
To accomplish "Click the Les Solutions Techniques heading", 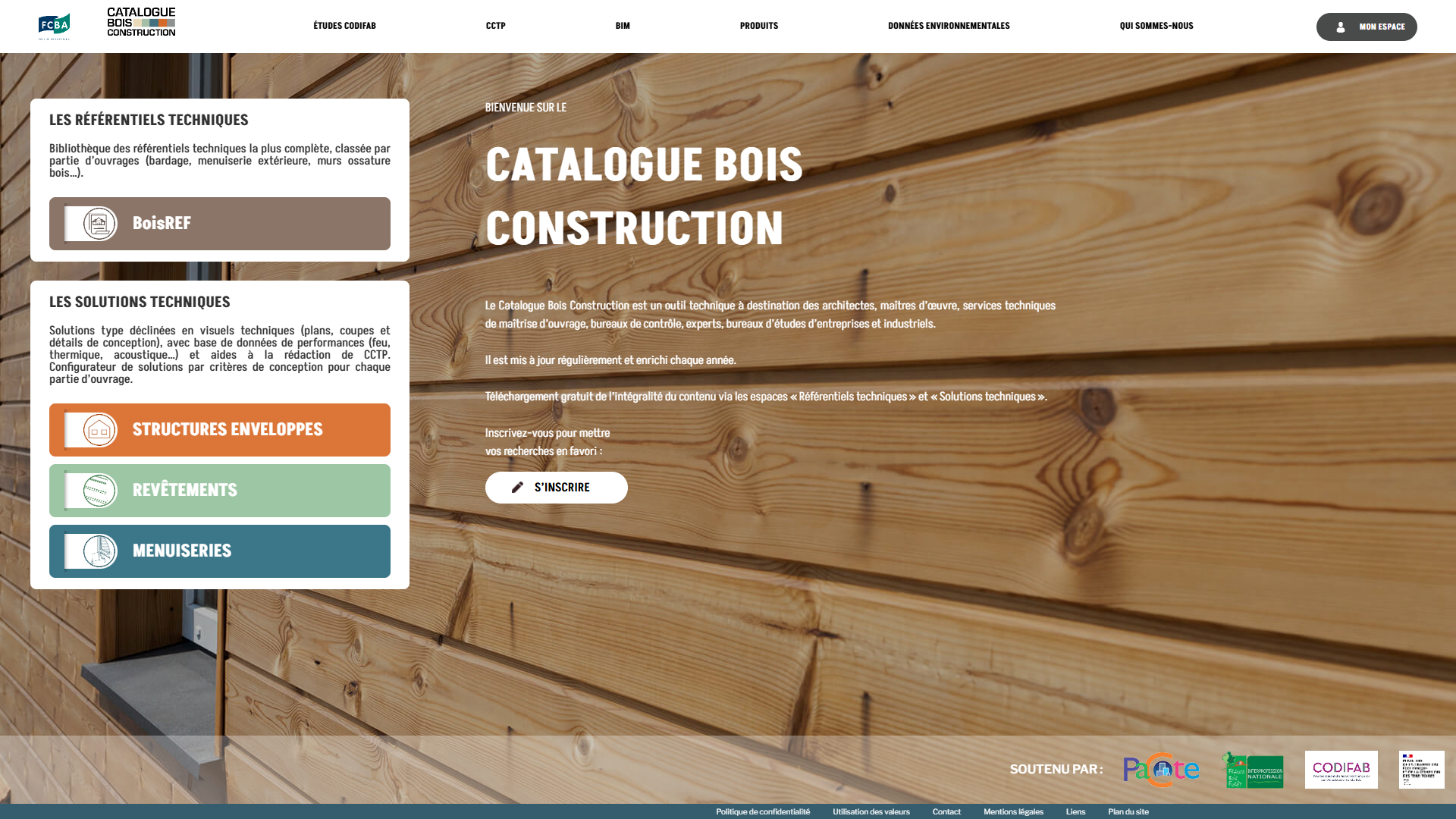I will tap(140, 302).
